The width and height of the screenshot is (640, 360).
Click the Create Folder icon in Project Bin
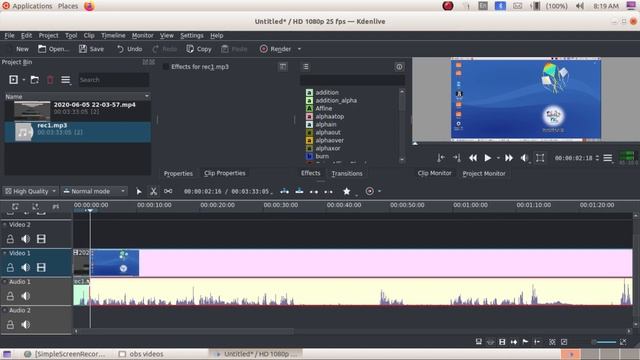click(35, 80)
